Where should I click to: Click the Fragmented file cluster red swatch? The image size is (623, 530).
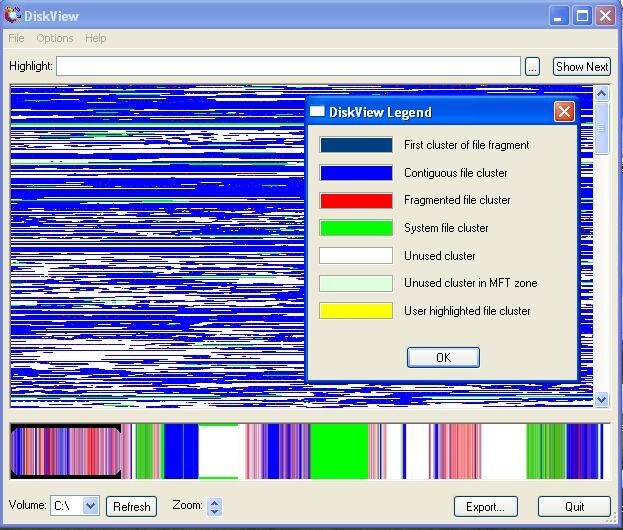[356, 200]
